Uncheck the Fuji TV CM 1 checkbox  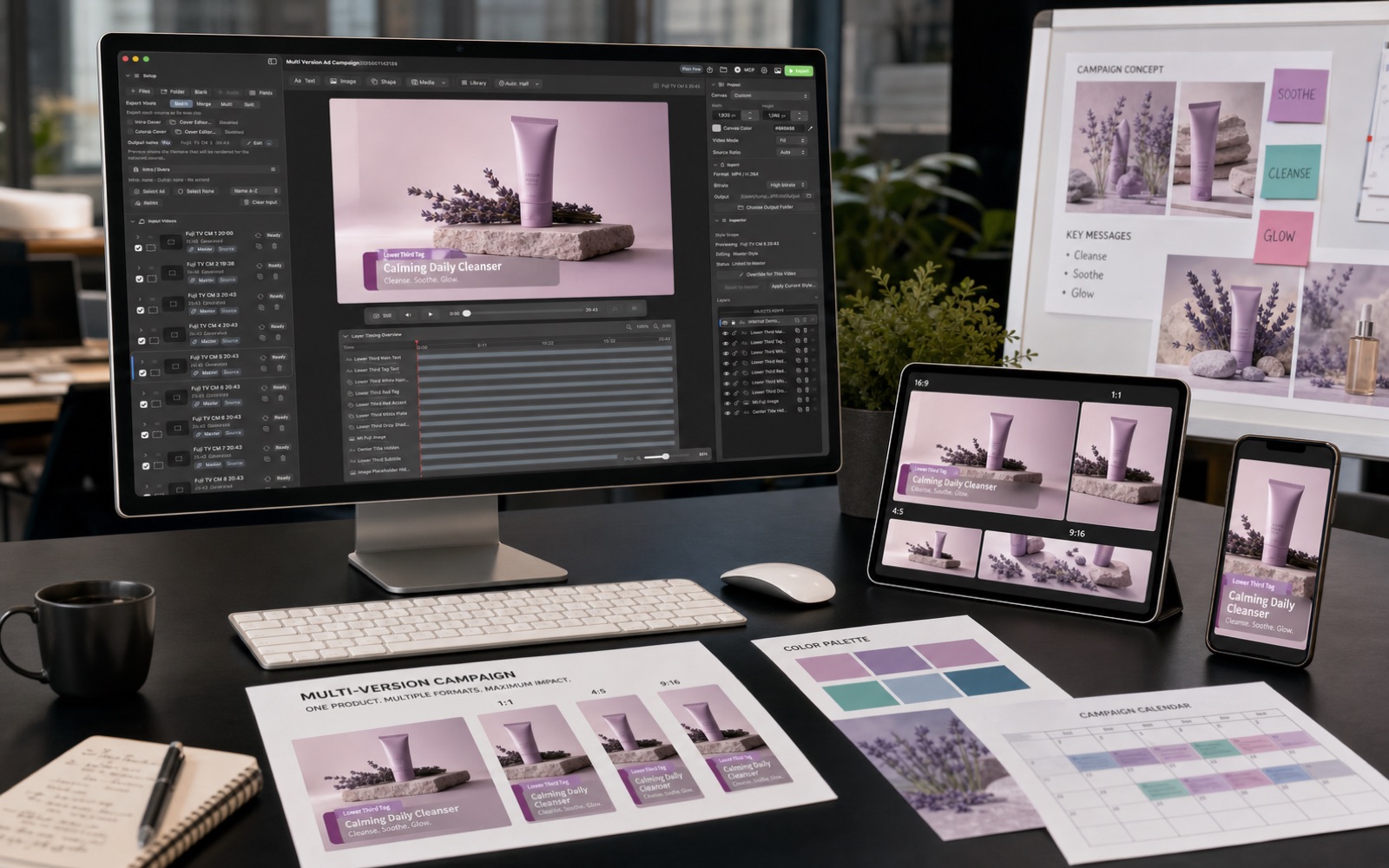click(x=138, y=248)
